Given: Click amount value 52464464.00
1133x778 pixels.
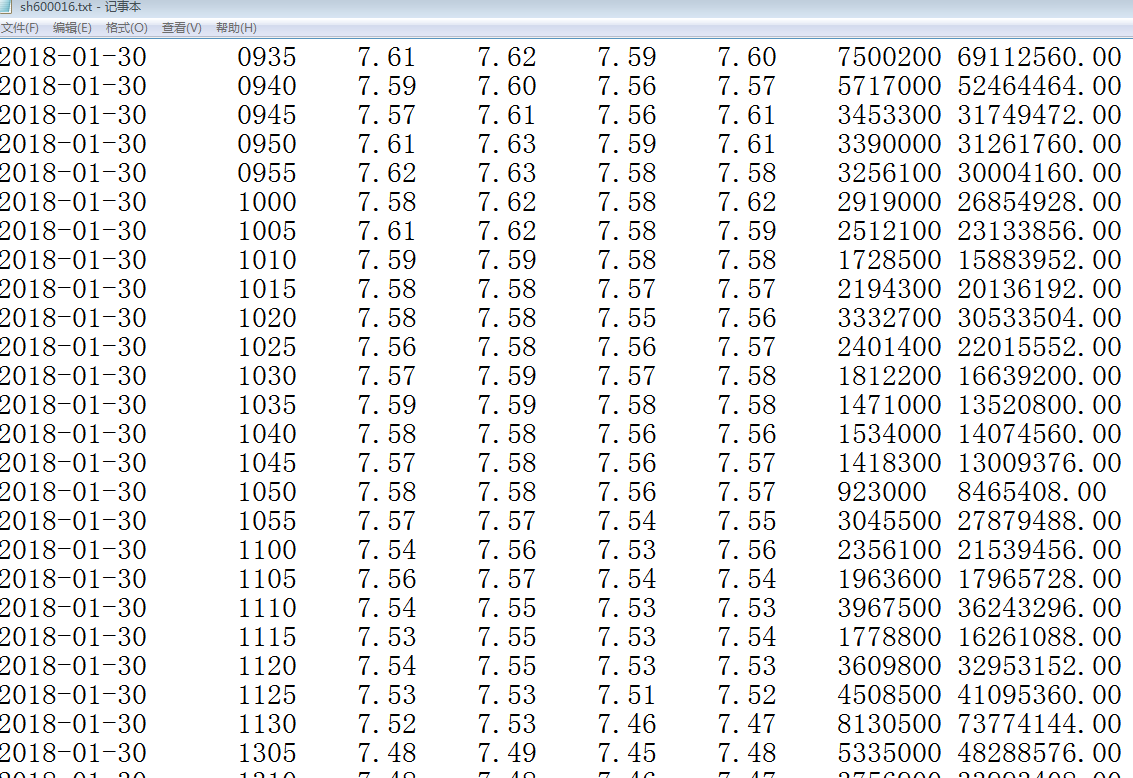Looking at the screenshot, I should coord(1040,86).
